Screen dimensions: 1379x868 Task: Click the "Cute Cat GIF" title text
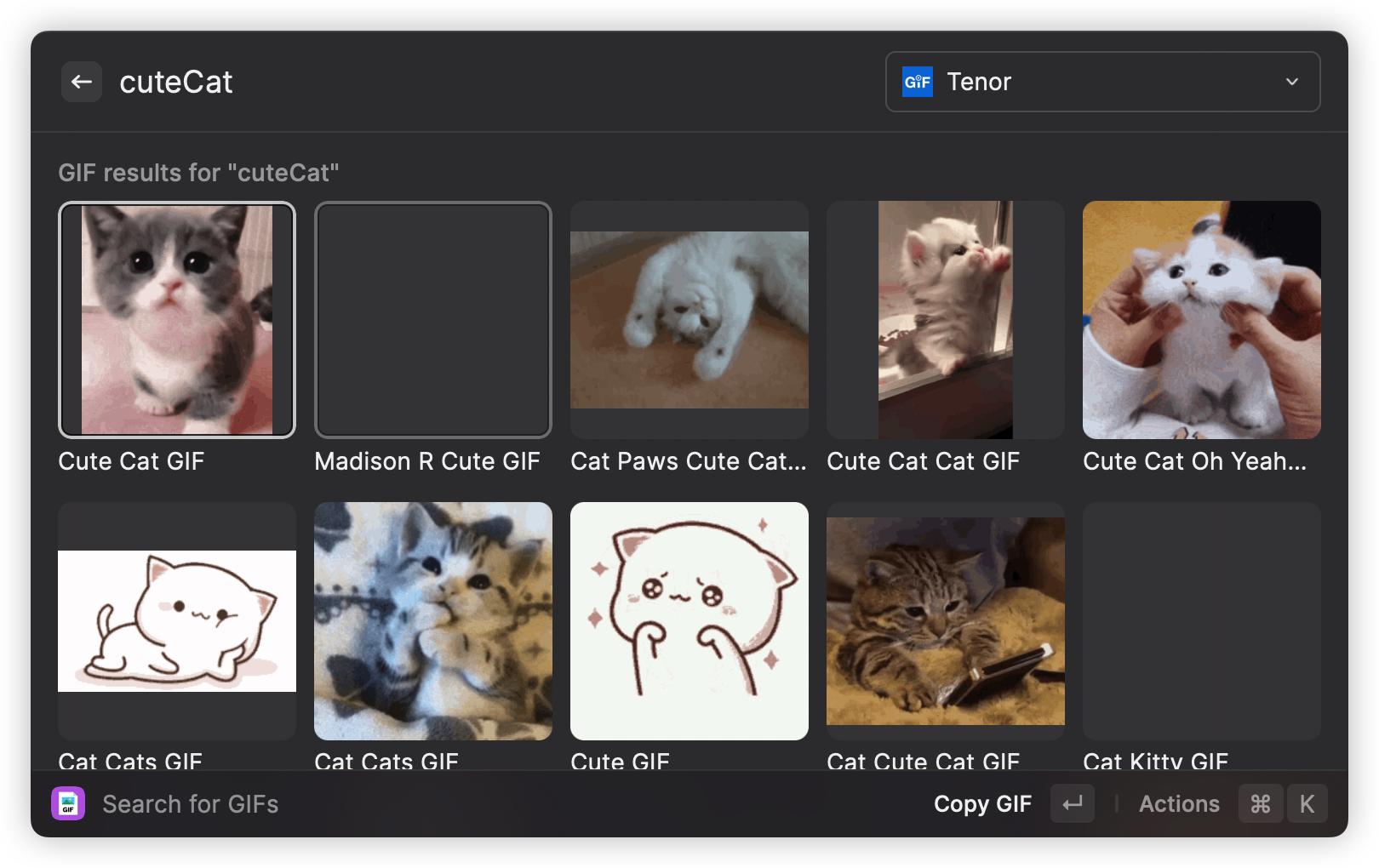[131, 461]
